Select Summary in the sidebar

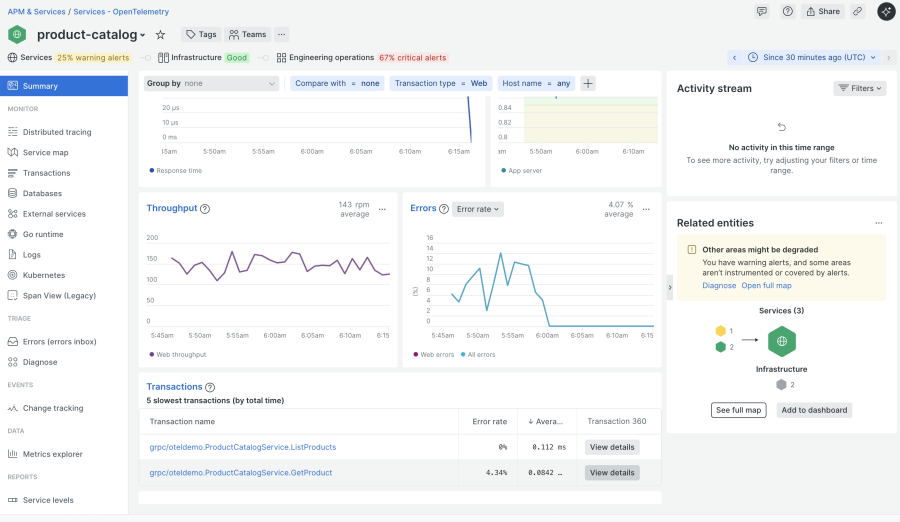pyautogui.click(x=64, y=86)
